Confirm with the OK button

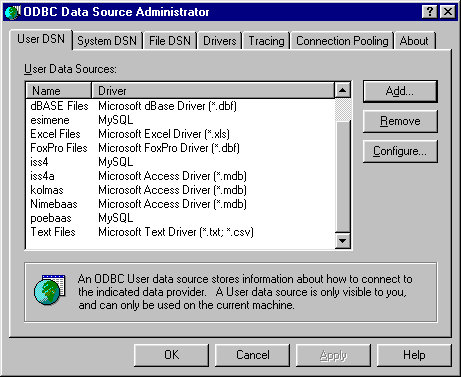(x=171, y=355)
